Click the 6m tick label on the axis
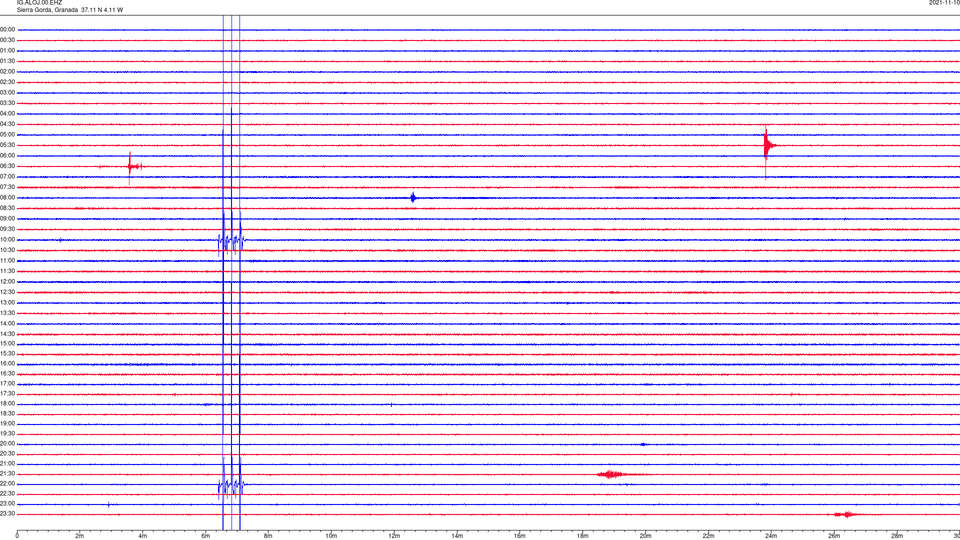 coord(206,536)
